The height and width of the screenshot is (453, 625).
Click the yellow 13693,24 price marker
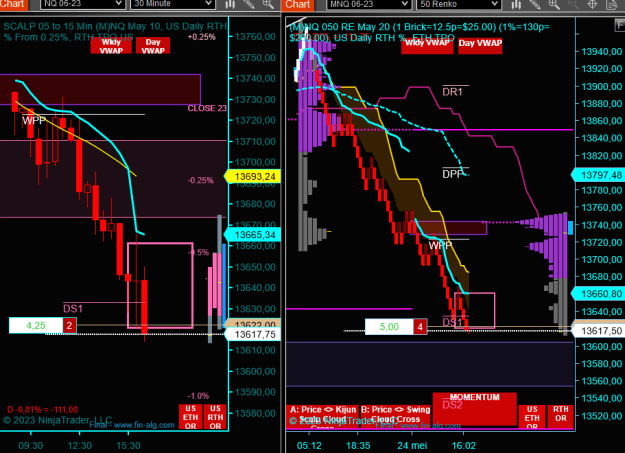point(253,176)
